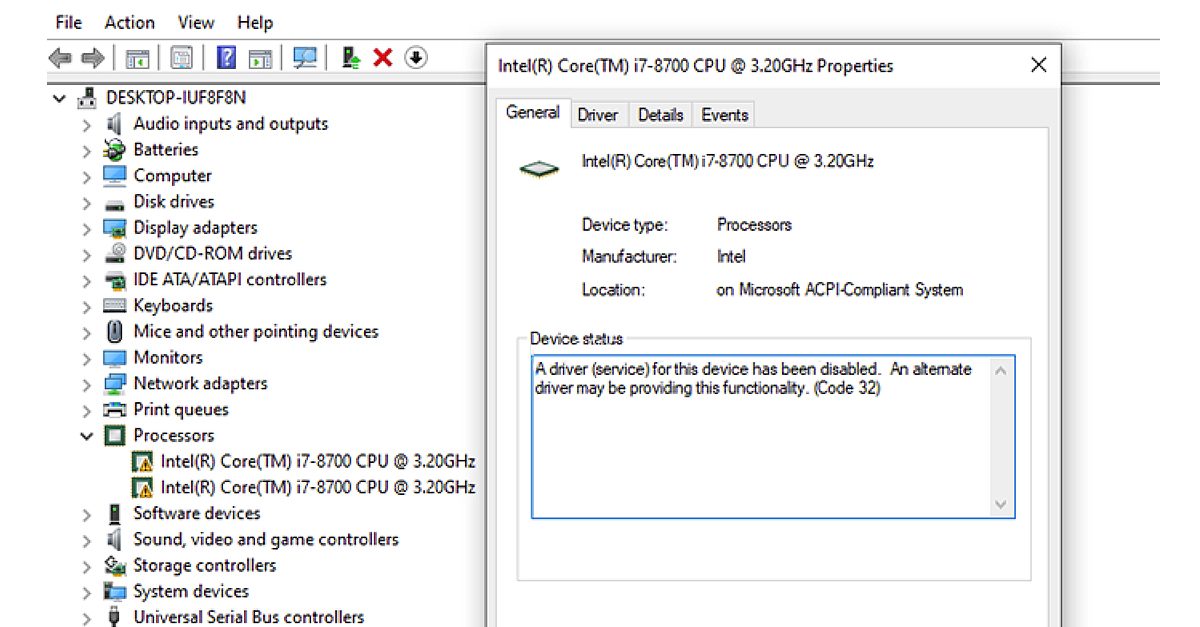Screen dimensions: 1200x627
Task: Click the Disable device down-arrow icon
Action: (x=416, y=59)
